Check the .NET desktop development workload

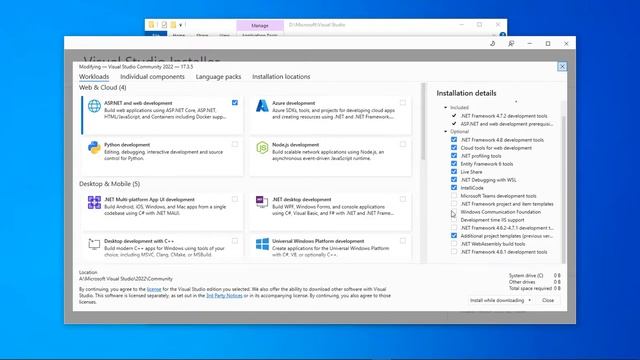403,199
